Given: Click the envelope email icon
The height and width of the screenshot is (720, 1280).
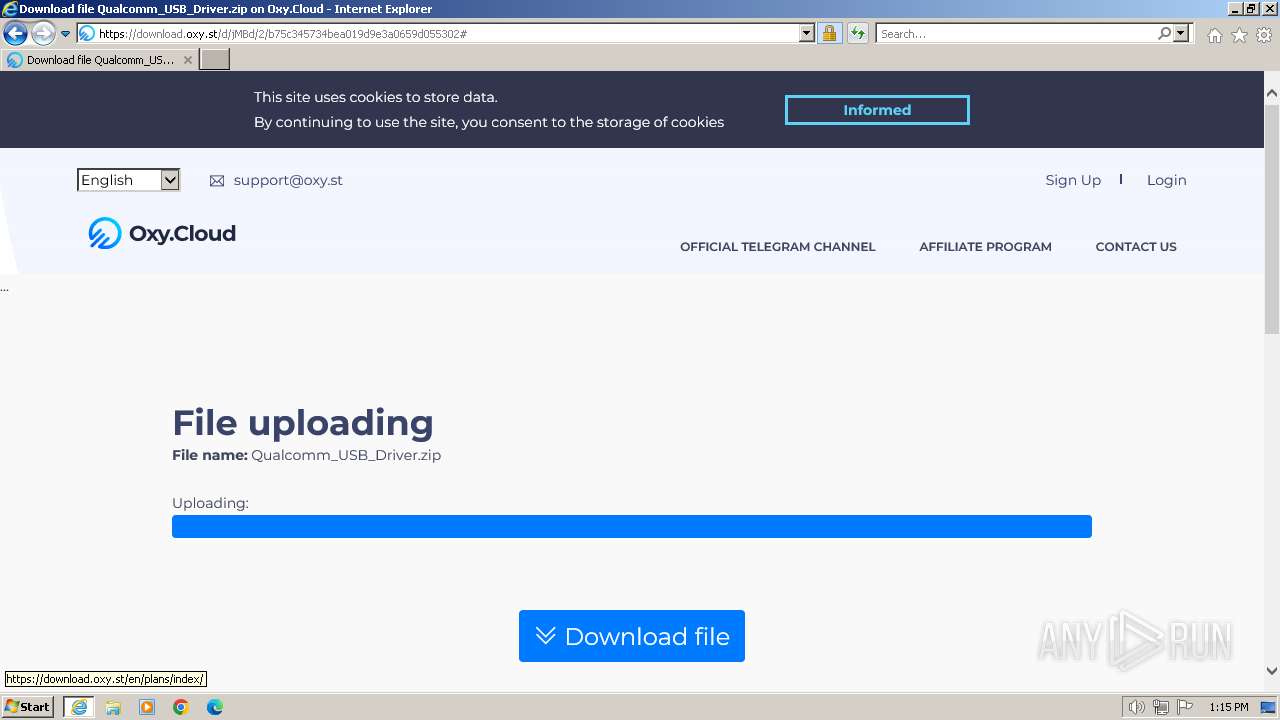Looking at the screenshot, I should click(217, 181).
